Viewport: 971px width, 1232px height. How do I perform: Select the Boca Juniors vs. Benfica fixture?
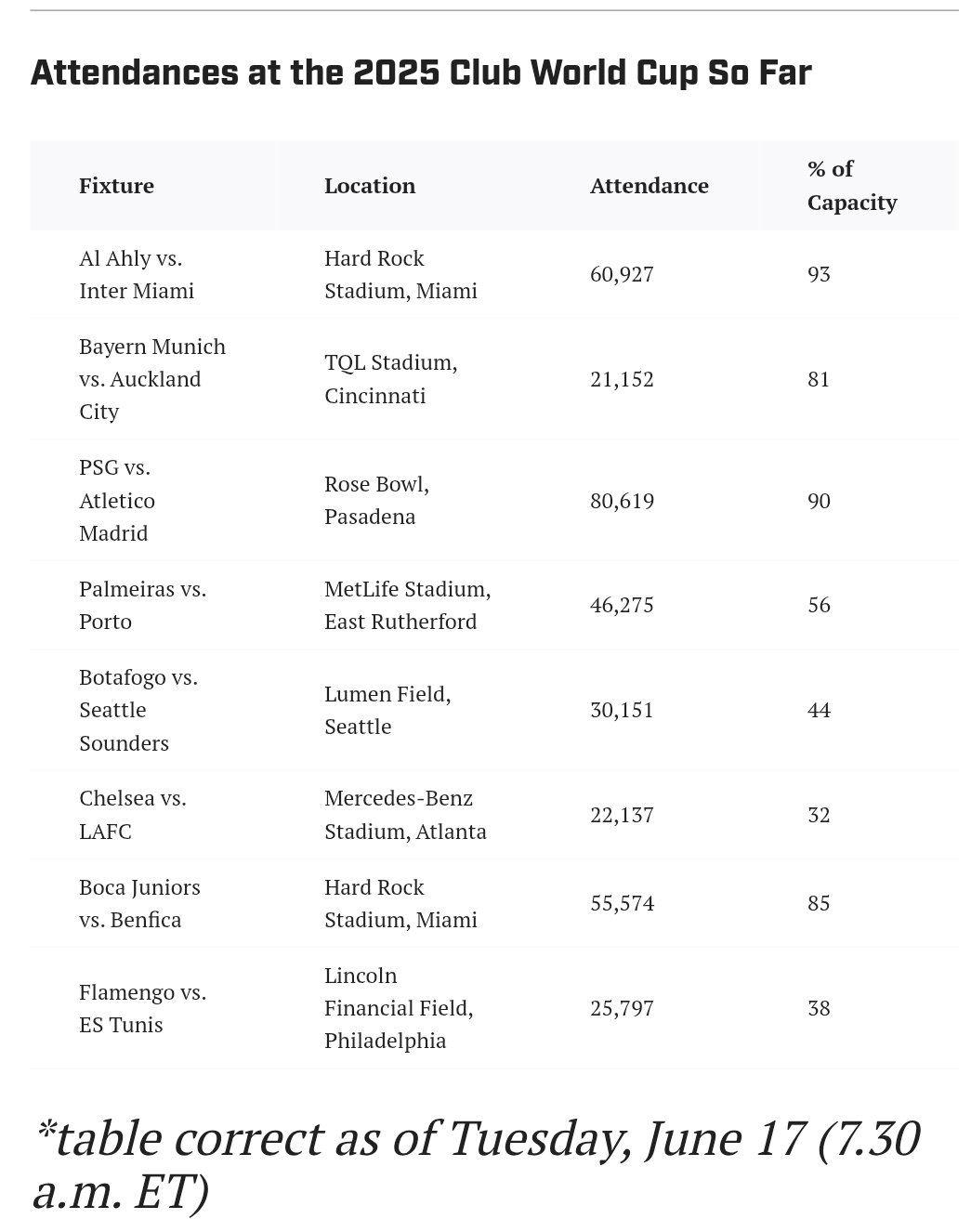tap(139, 903)
